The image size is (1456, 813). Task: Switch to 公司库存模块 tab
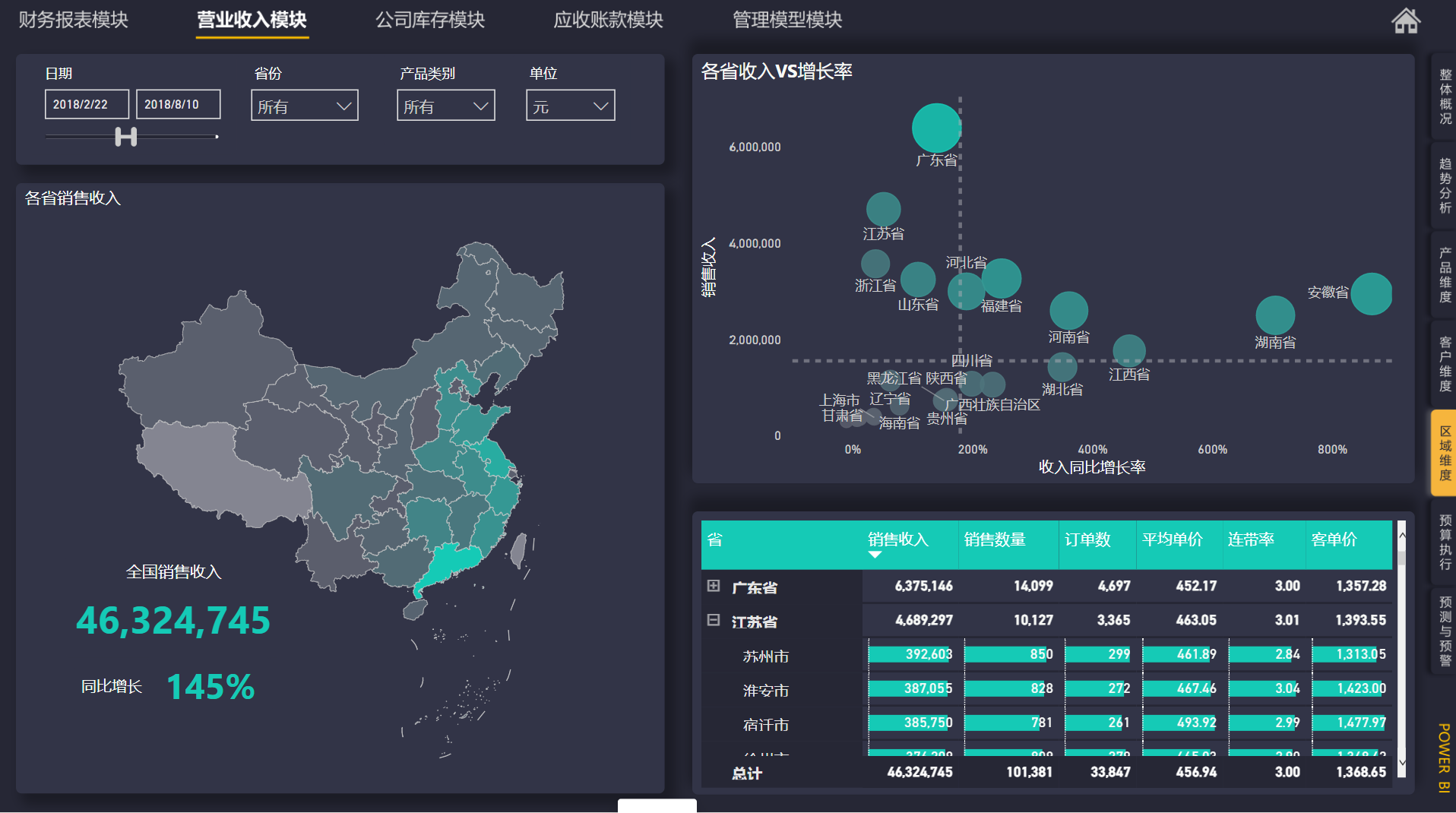click(430, 20)
